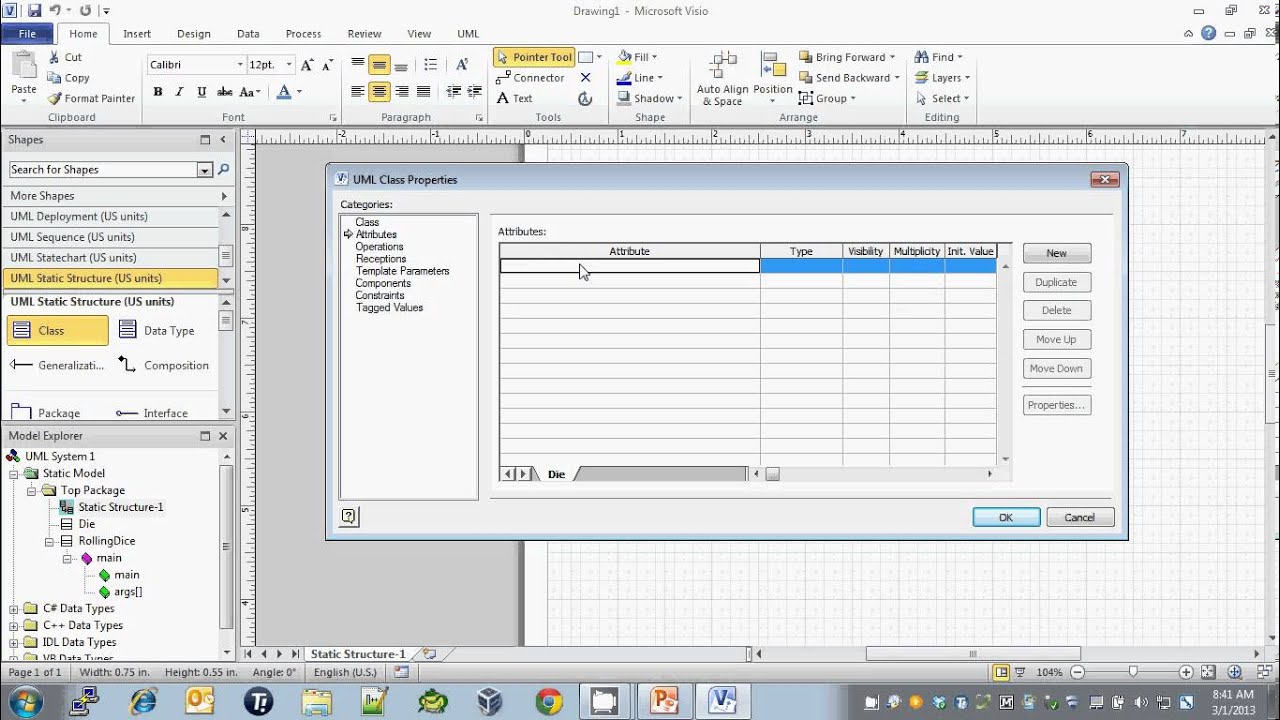
Task: Choose the Text tool
Action: pos(515,98)
